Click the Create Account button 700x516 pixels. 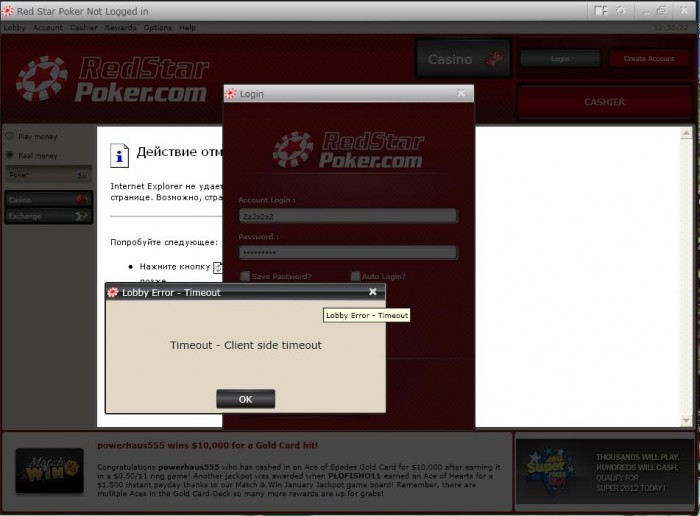point(649,58)
